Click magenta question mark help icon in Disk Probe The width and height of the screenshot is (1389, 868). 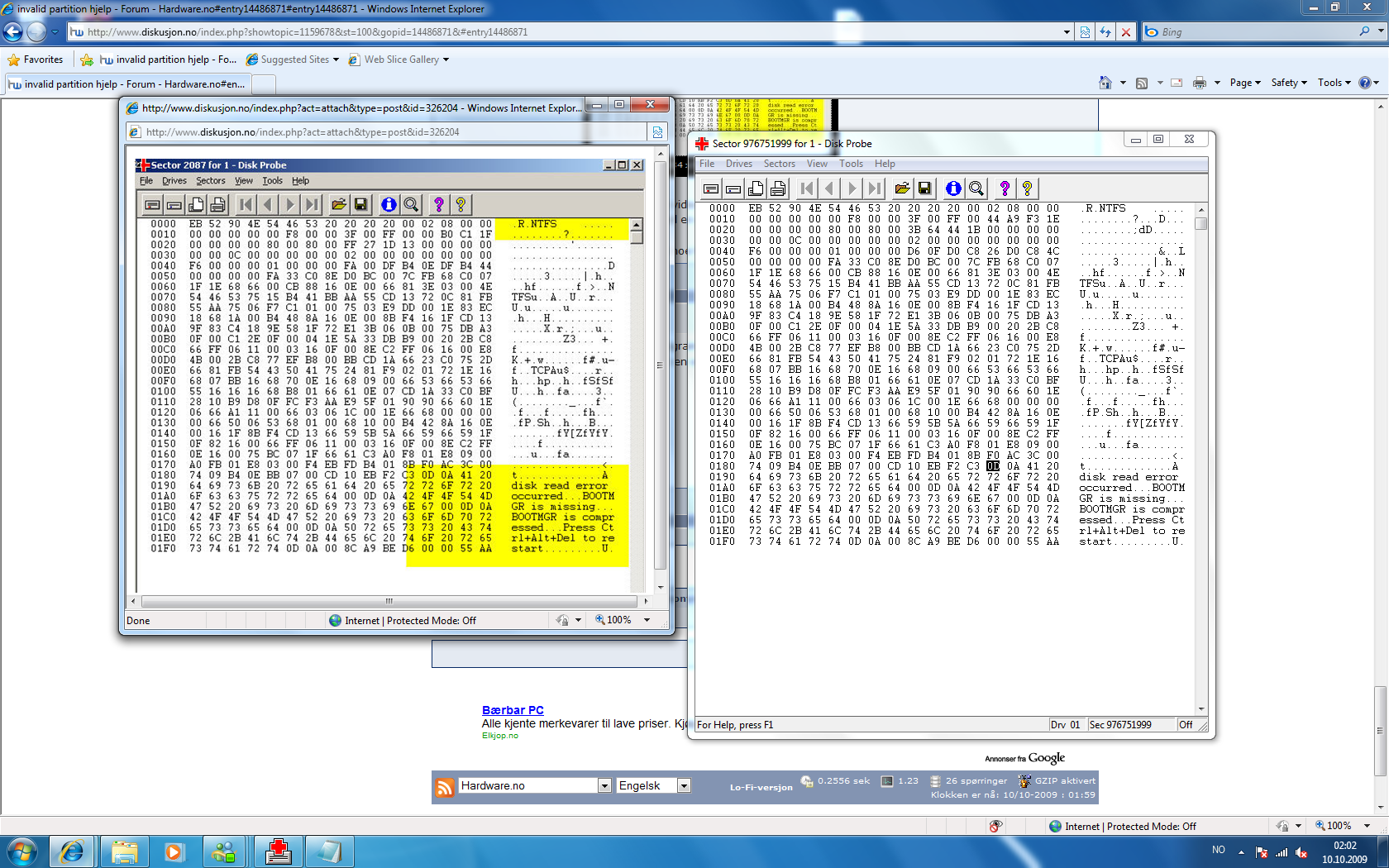point(1005,188)
